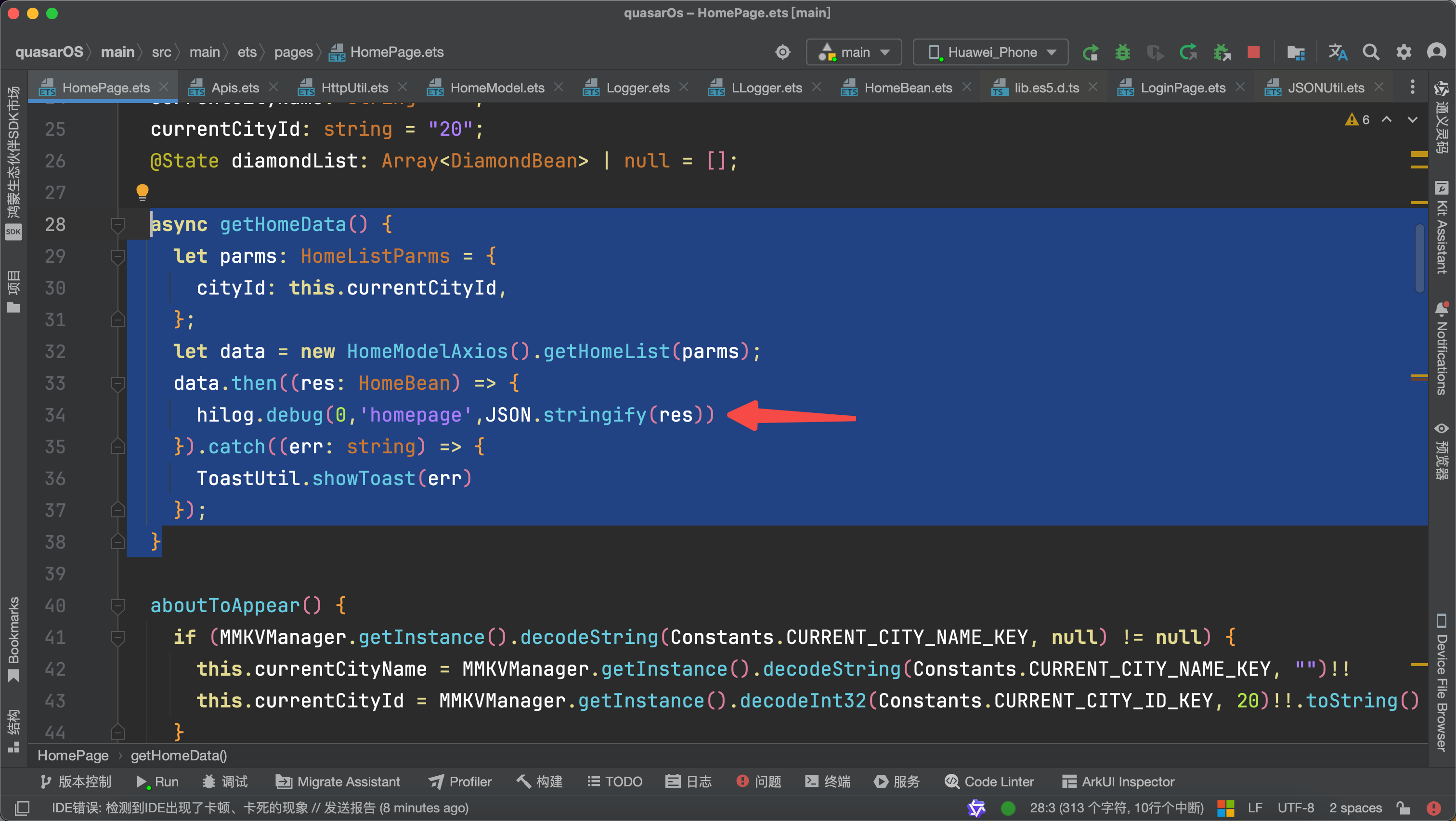Viewport: 1456px width, 821px height.
Task: Click the 6 warnings indicator
Action: [1357, 119]
